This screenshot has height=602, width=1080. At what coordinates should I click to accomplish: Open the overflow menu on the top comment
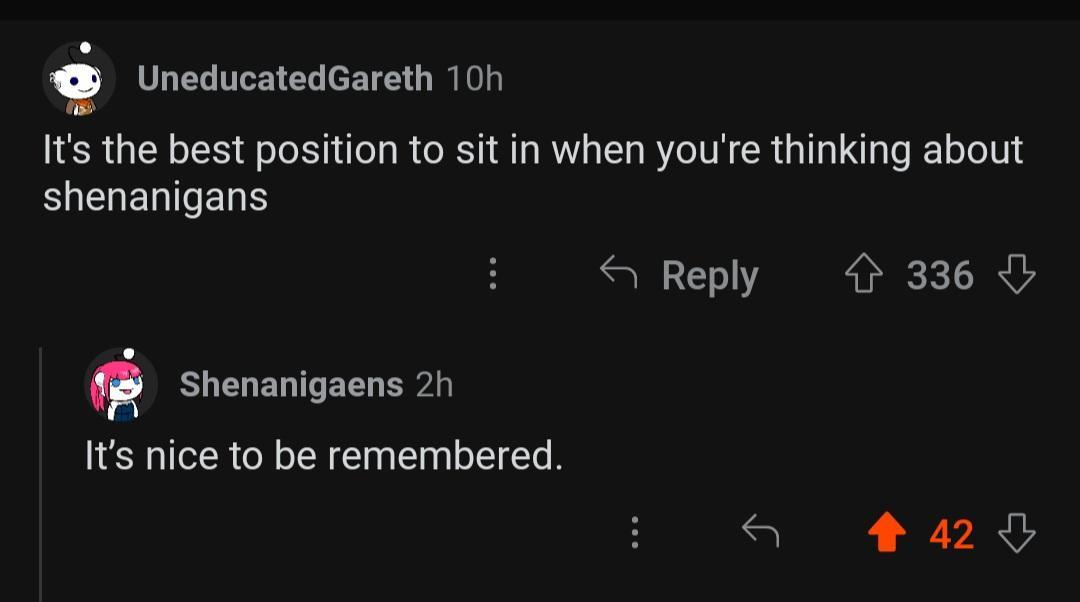coord(492,275)
